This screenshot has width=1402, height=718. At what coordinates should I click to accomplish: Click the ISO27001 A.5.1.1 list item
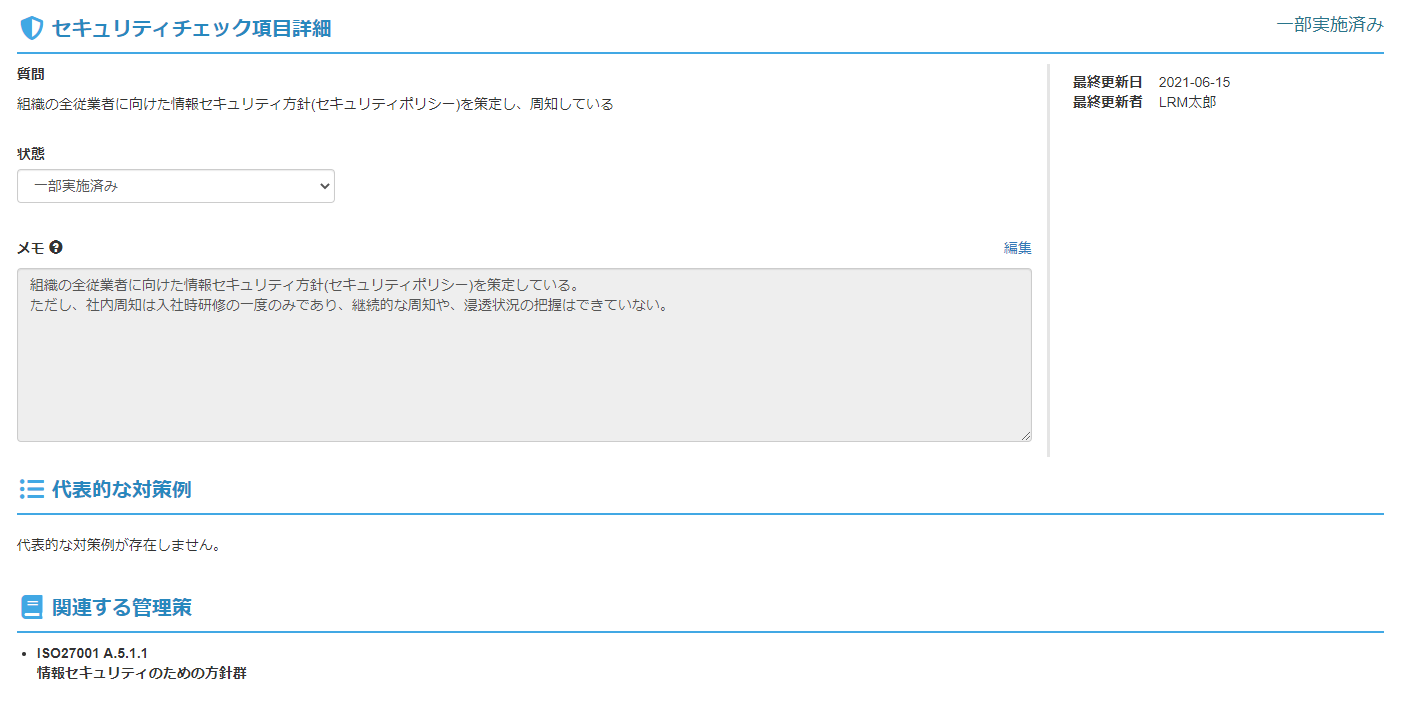pos(92,653)
